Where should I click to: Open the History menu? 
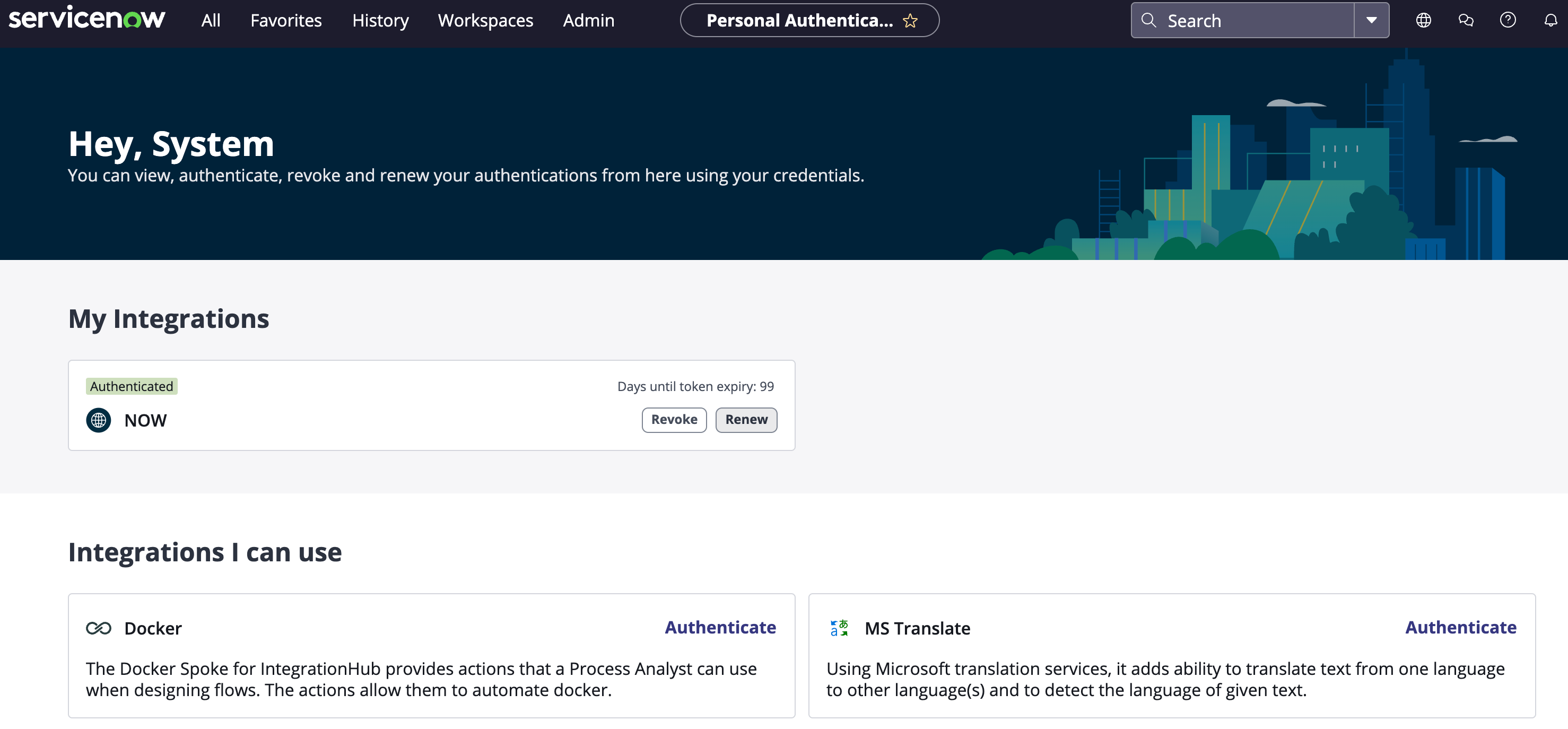click(380, 20)
